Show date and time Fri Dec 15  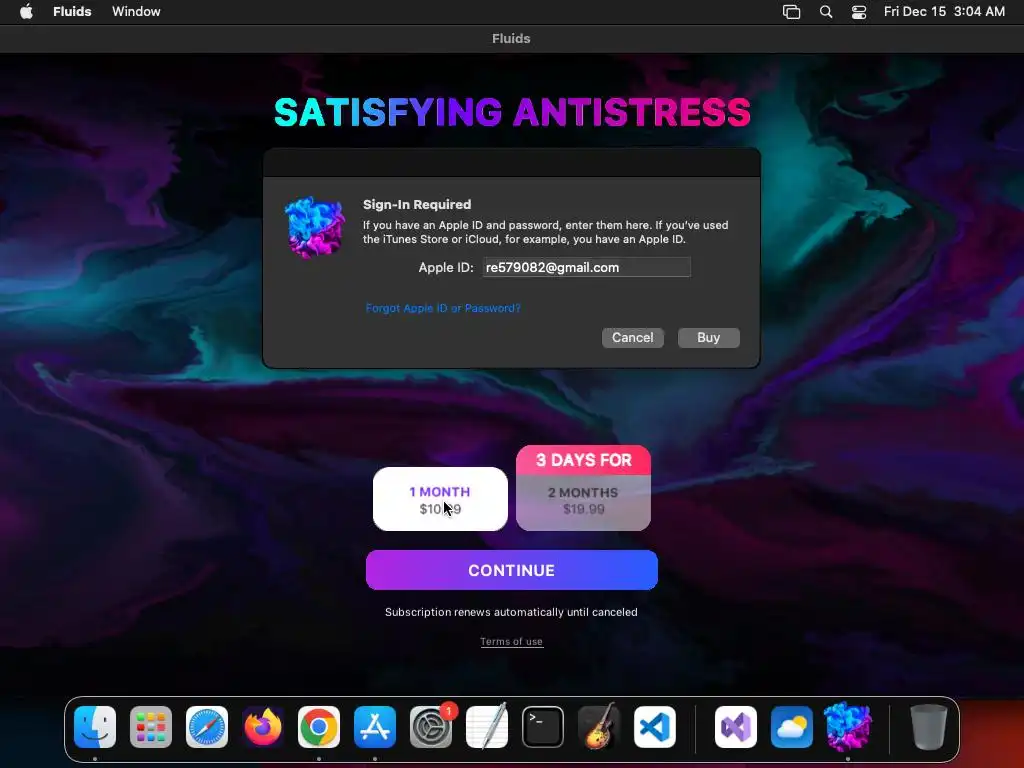click(x=944, y=12)
